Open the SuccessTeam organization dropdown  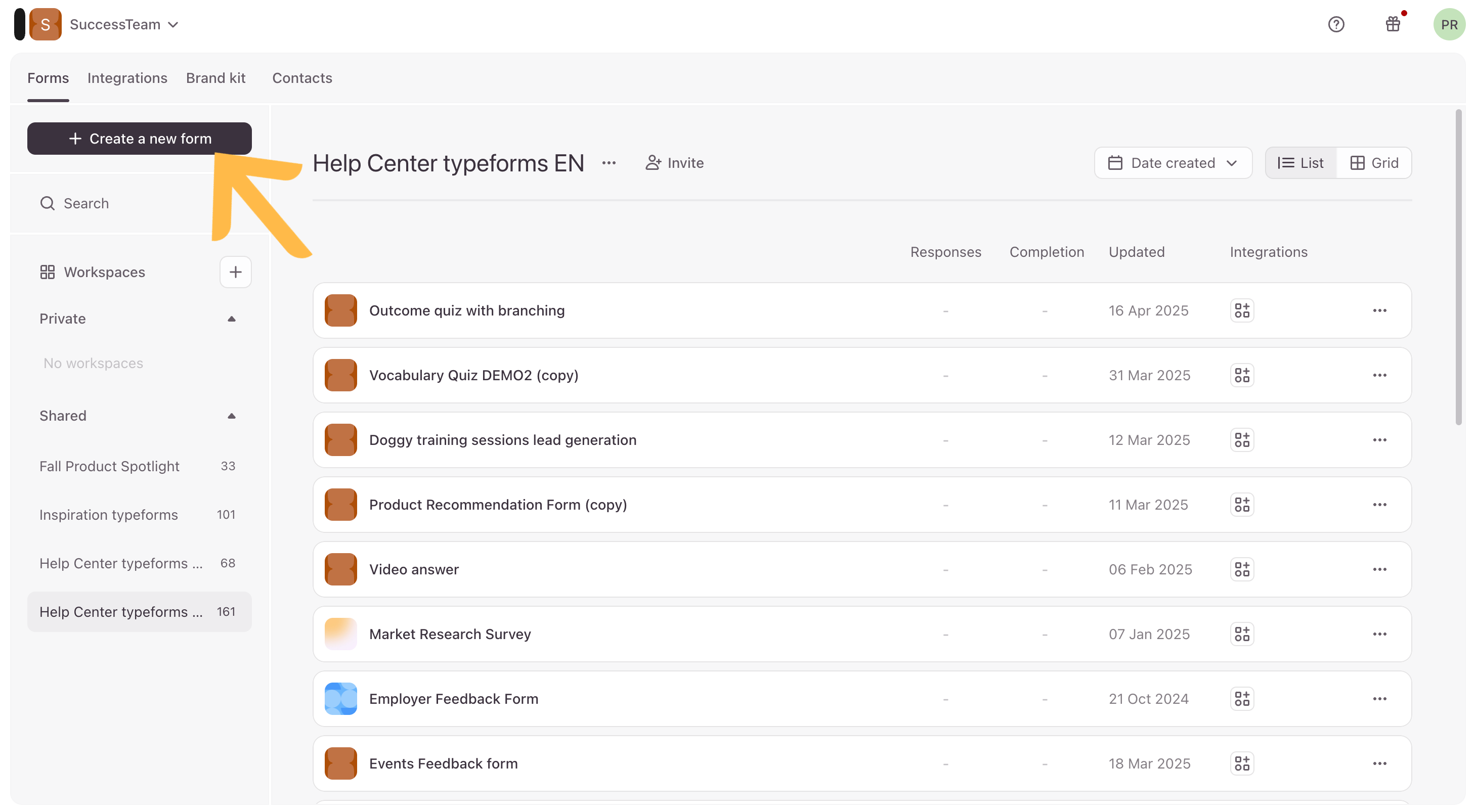pyautogui.click(x=124, y=25)
